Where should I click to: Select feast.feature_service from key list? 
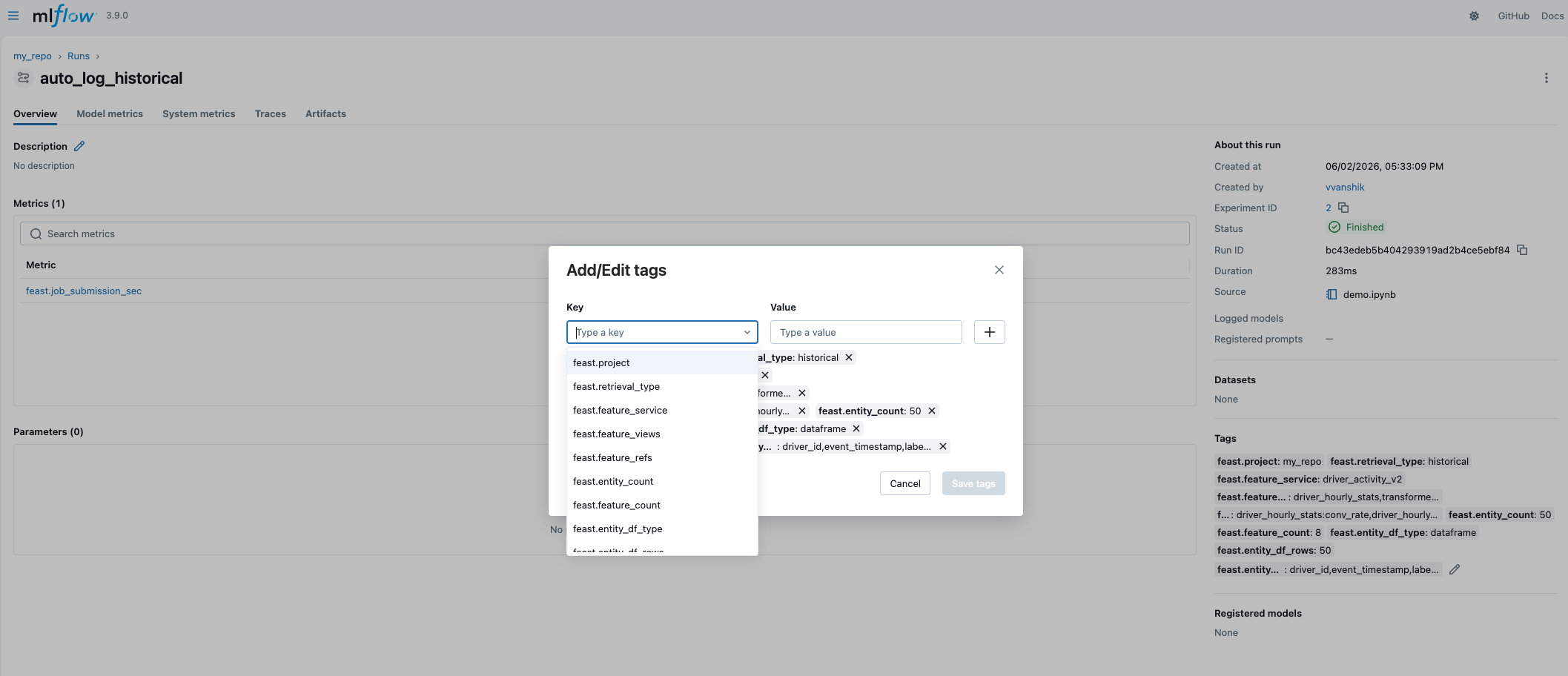point(662,411)
